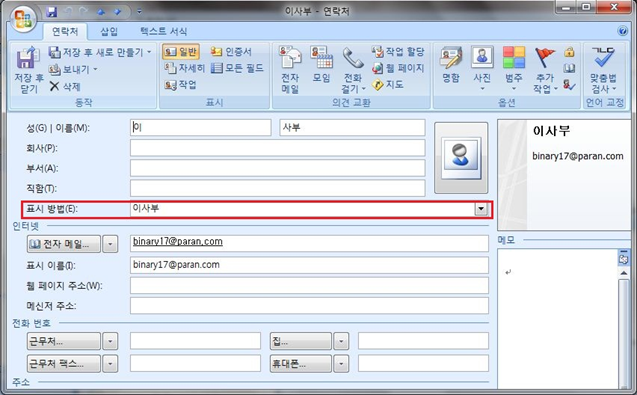Open the 범주 categorize menu
This screenshot has width=637, height=395.
click(514, 68)
